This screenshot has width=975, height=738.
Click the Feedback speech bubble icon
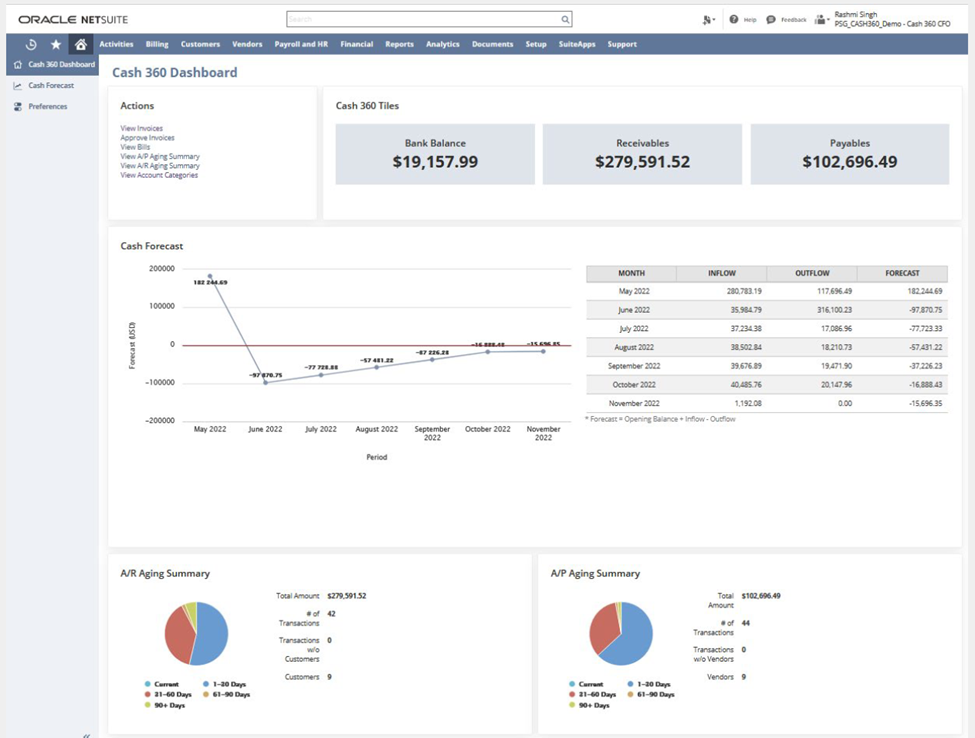point(771,19)
